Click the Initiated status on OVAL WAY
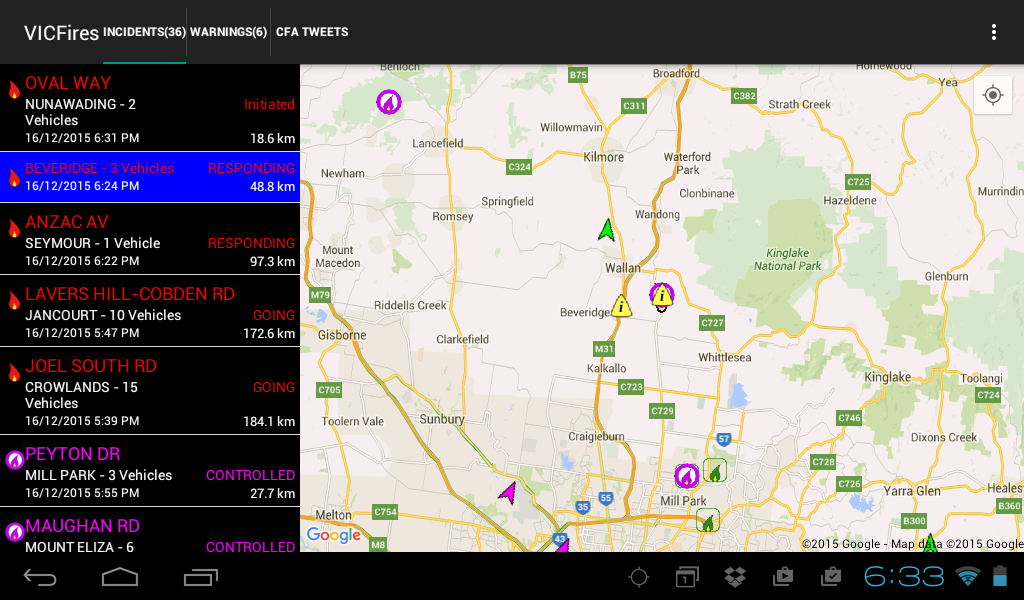This screenshot has width=1024, height=600. click(269, 104)
